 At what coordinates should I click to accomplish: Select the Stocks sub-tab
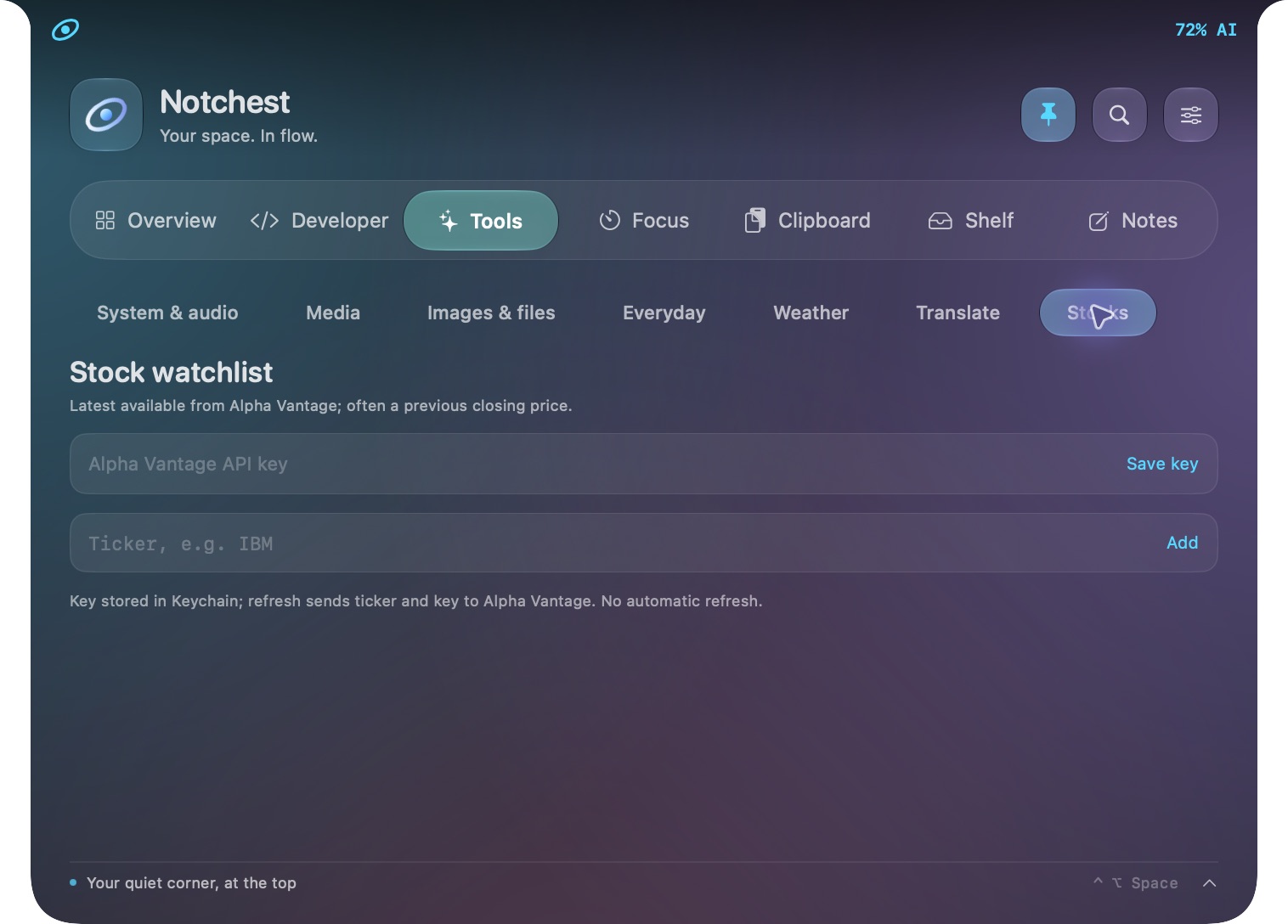point(1098,313)
